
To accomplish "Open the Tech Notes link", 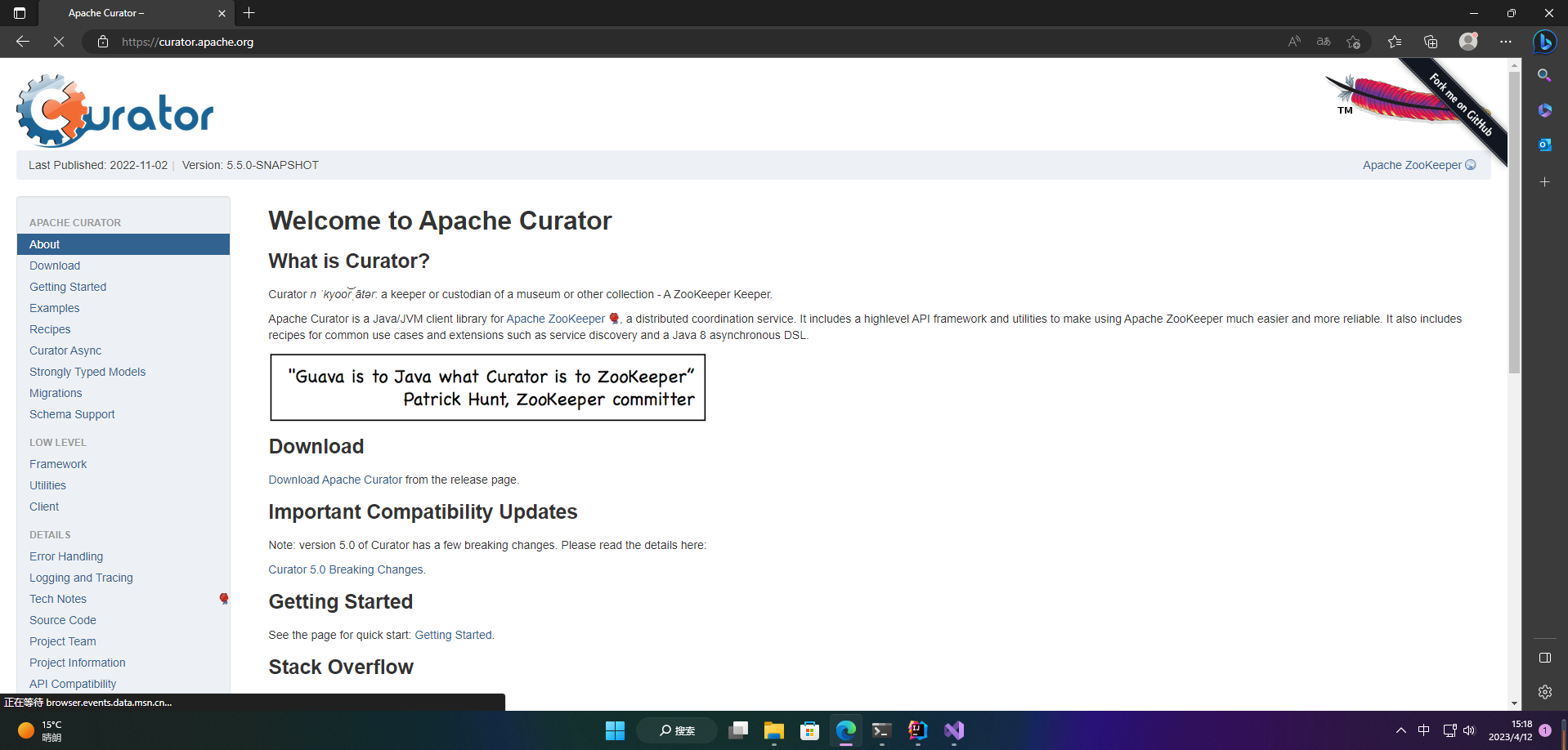I will (x=58, y=599).
